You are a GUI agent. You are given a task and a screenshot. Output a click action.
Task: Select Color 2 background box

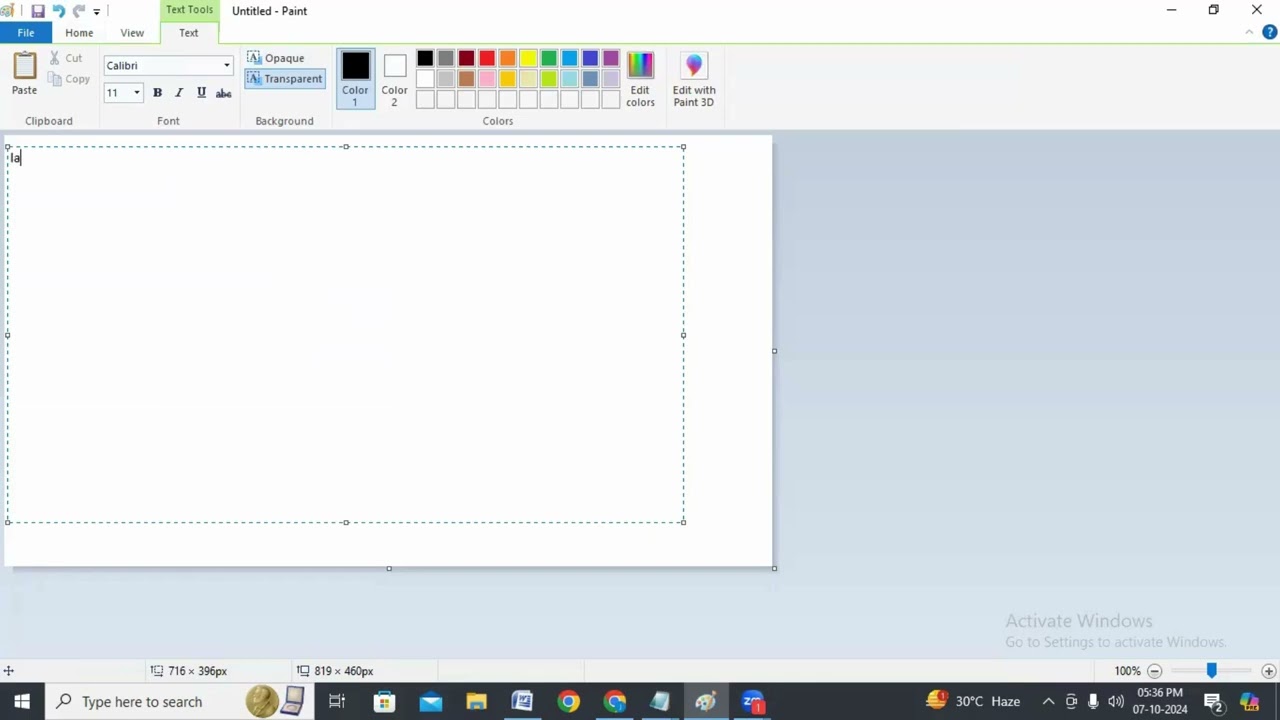pos(394,78)
